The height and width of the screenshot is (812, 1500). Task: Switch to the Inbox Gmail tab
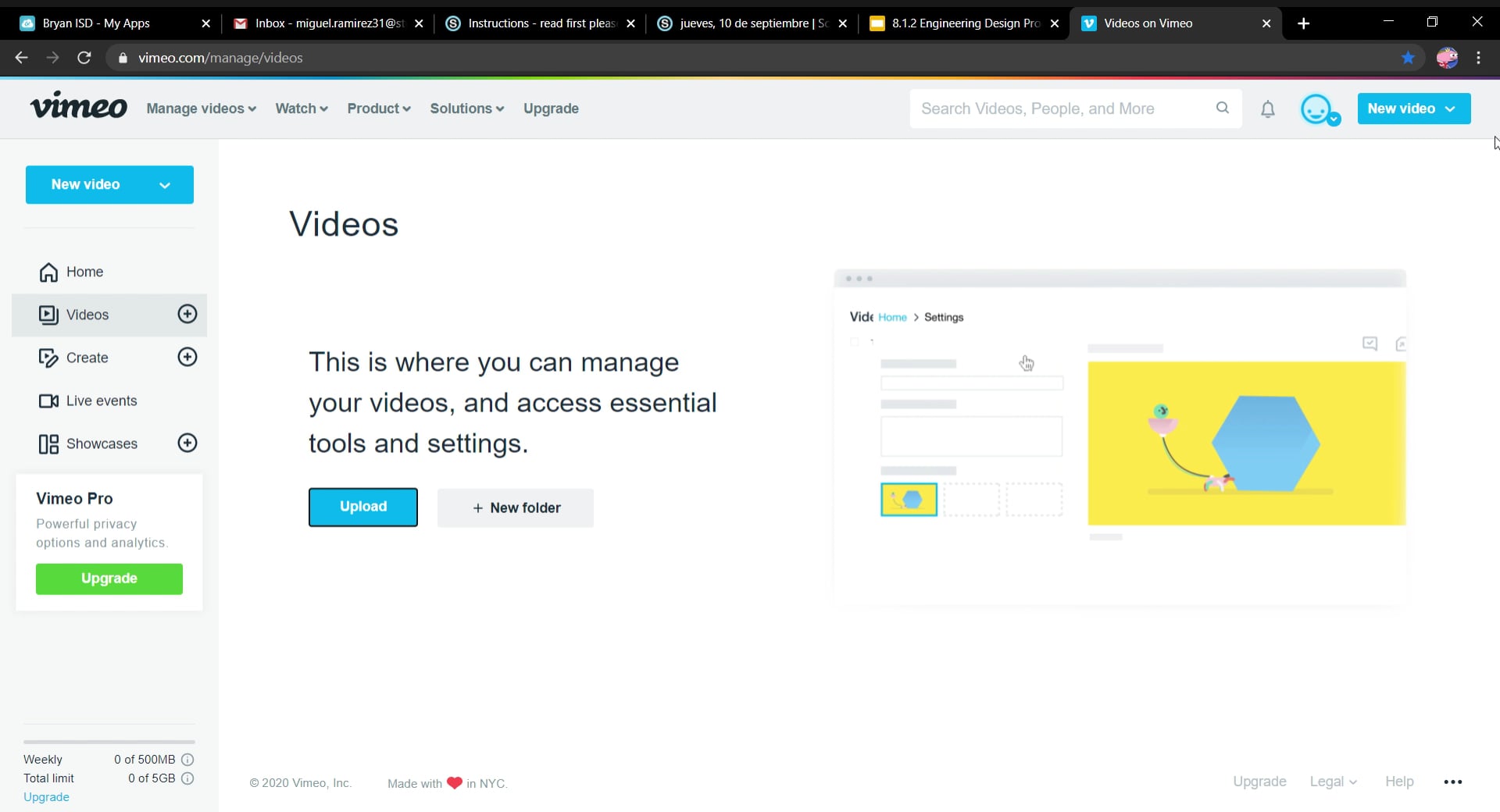pyautogui.click(x=328, y=23)
